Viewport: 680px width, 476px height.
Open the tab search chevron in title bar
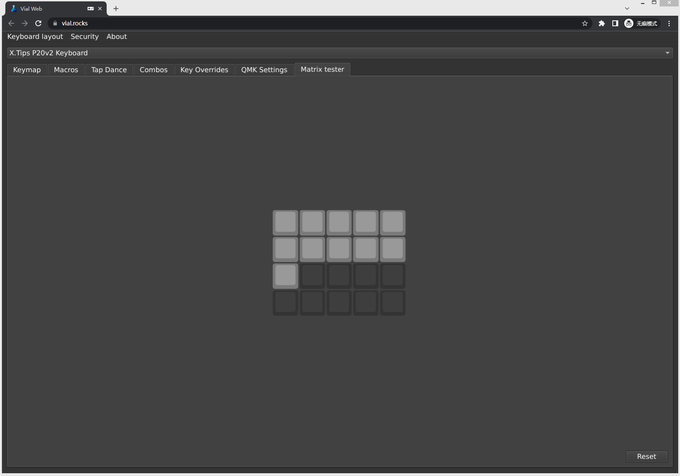pyautogui.click(x=627, y=8)
